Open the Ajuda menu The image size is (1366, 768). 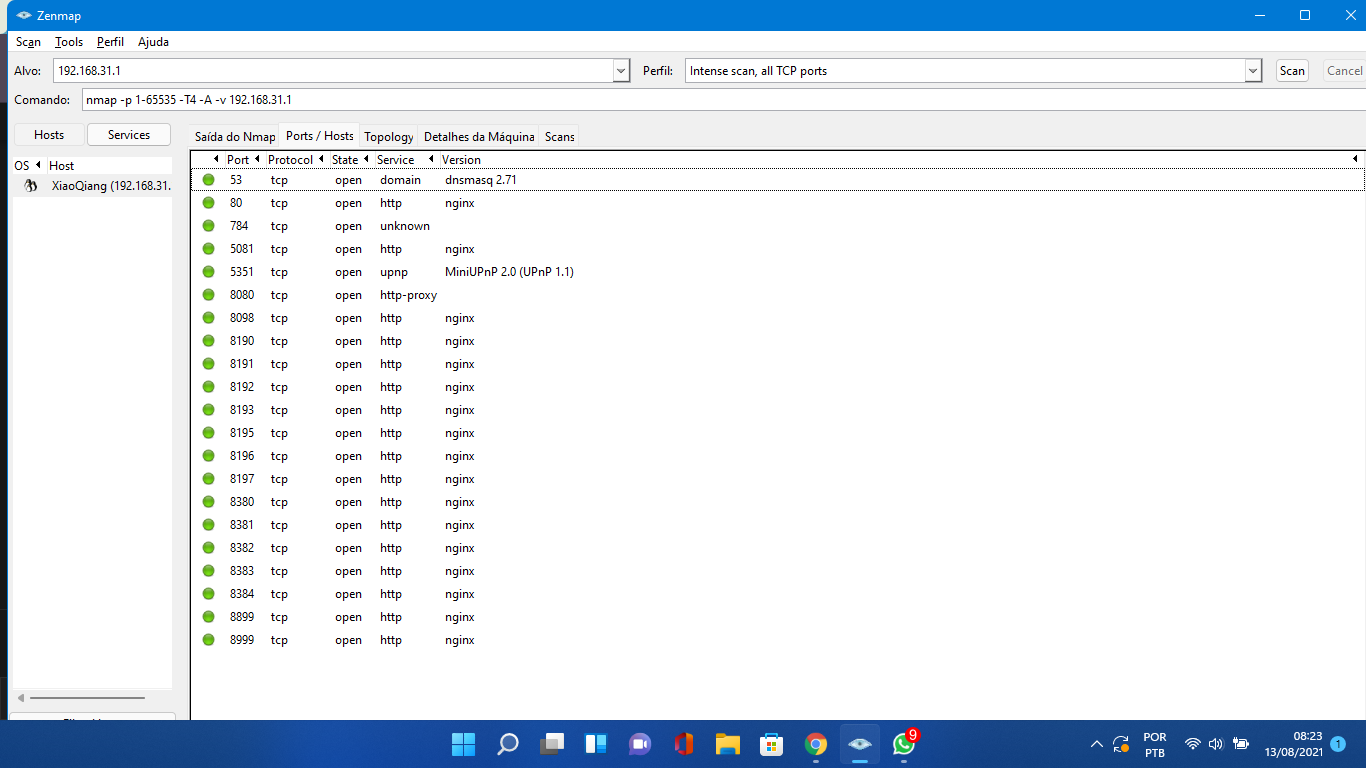pos(153,42)
